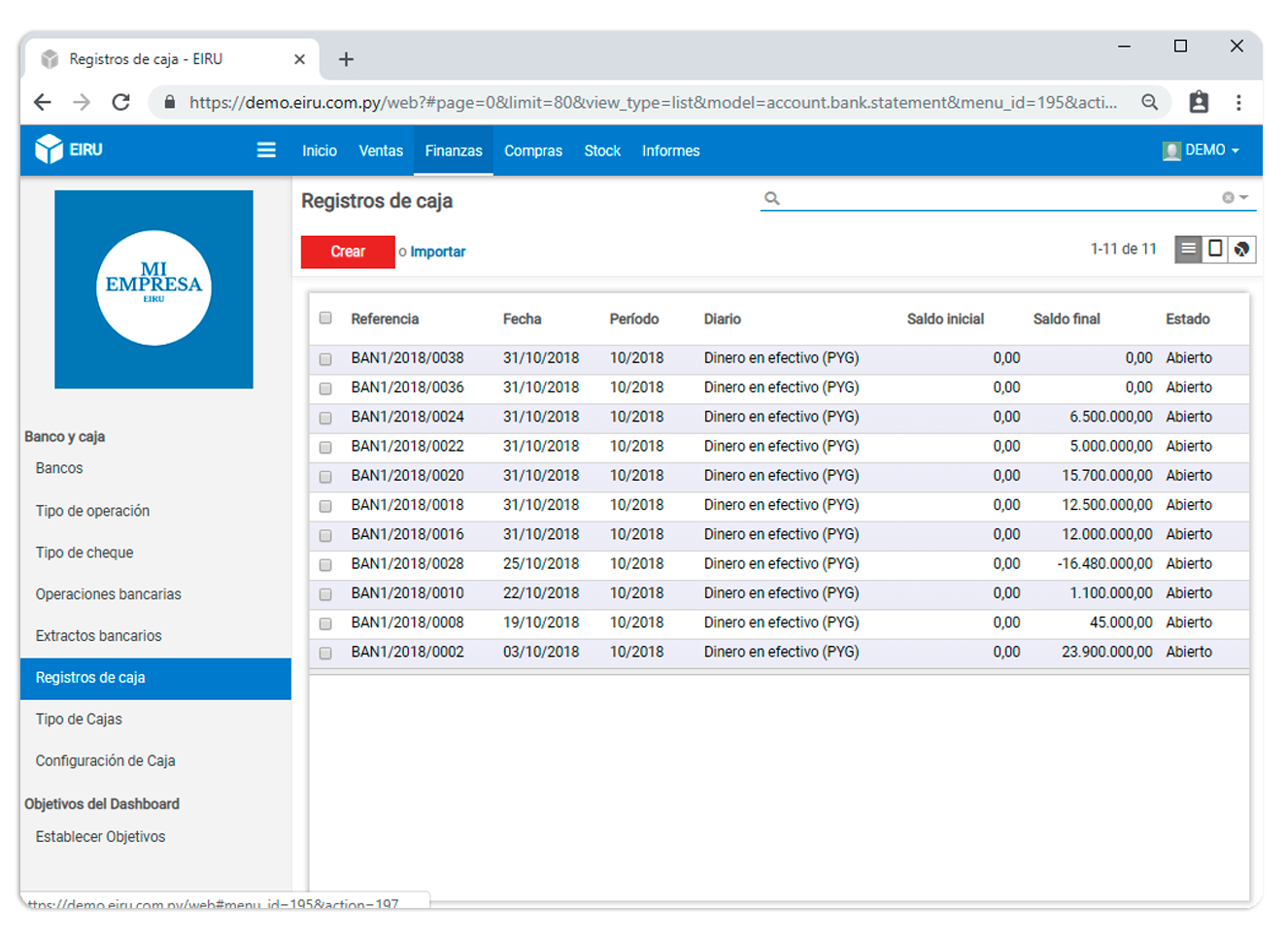Sort by the Fecha column header
1288x942 pixels.
523,319
